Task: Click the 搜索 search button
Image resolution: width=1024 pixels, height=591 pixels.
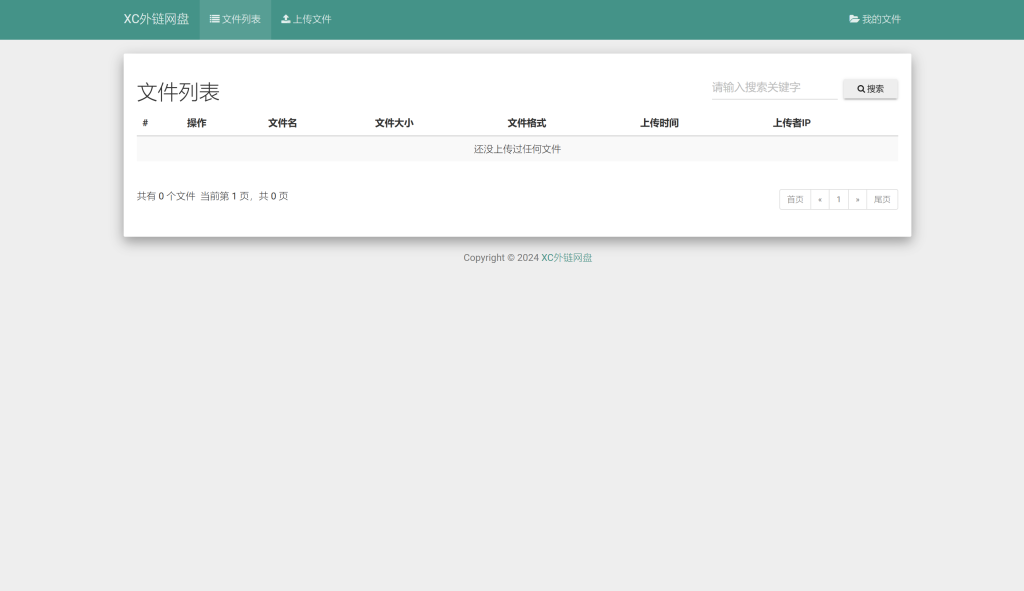Action: click(x=870, y=88)
